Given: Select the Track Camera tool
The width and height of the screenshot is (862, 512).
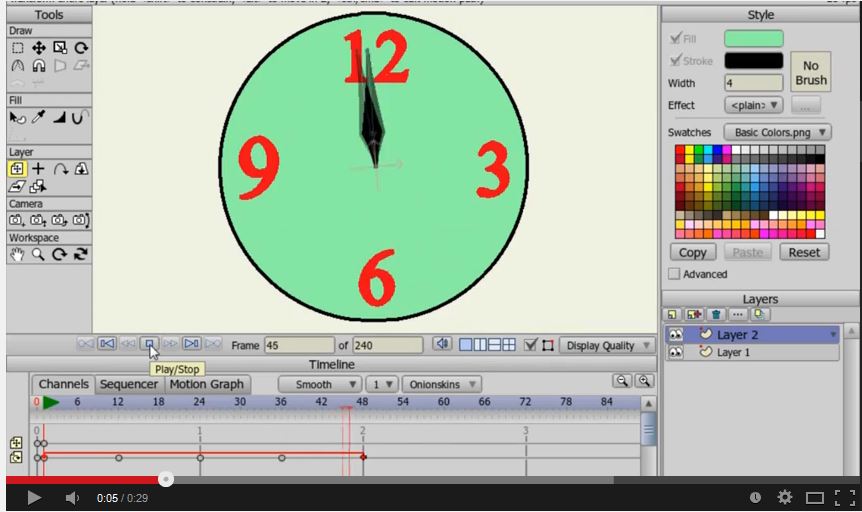Looking at the screenshot, I should click(16, 221).
